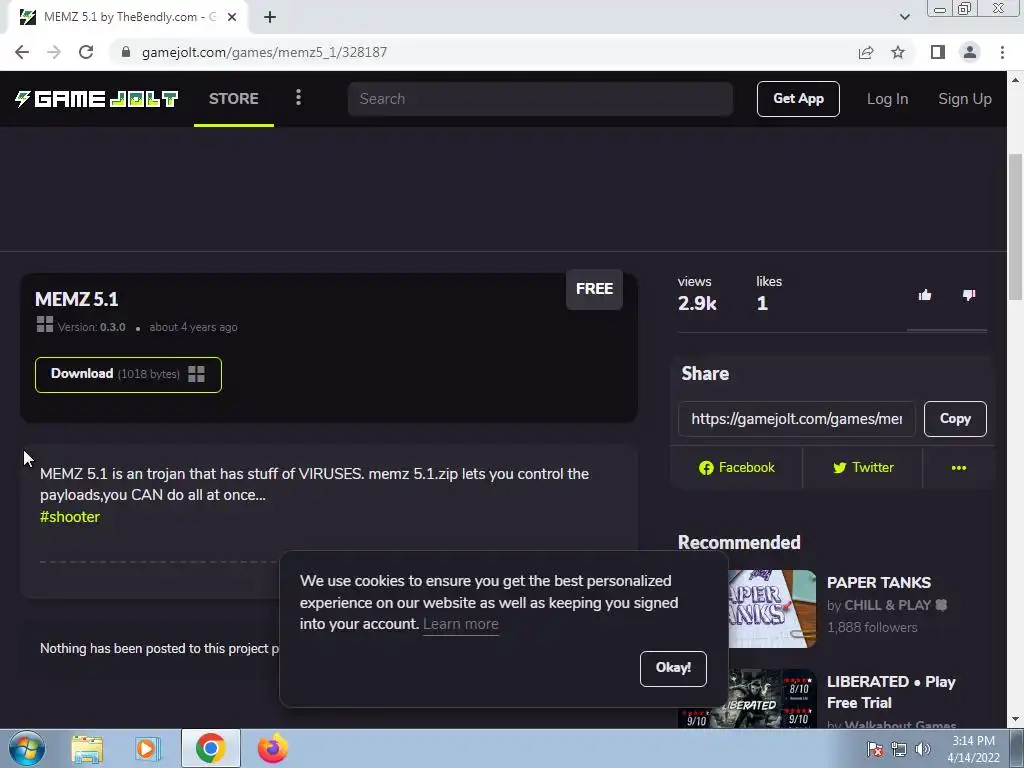Click the page vertical scrollbar thumb
The height and width of the screenshot is (768, 1024).
(1015, 226)
